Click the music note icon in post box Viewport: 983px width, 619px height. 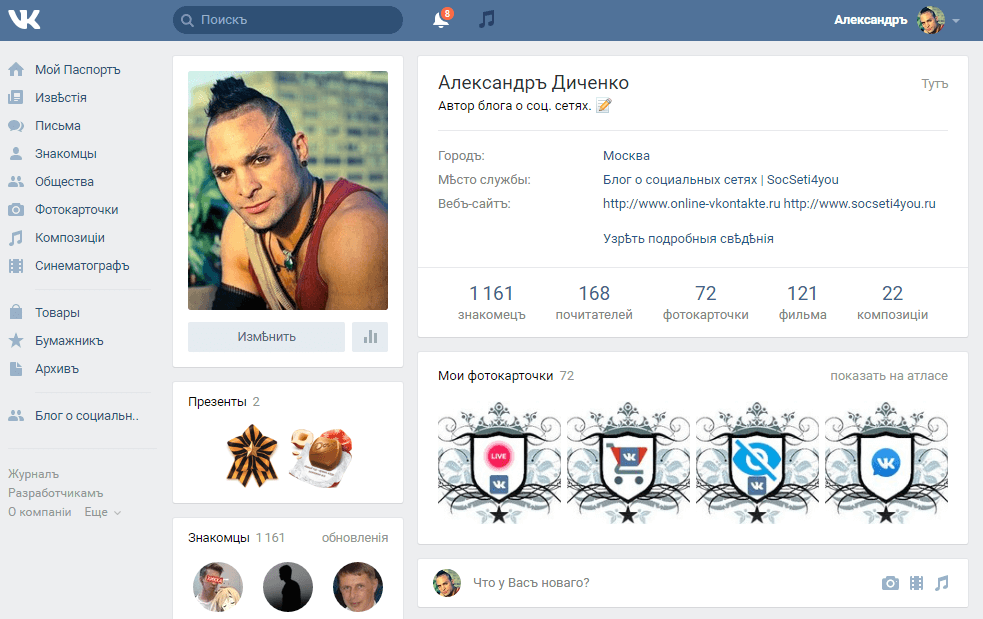[942, 583]
